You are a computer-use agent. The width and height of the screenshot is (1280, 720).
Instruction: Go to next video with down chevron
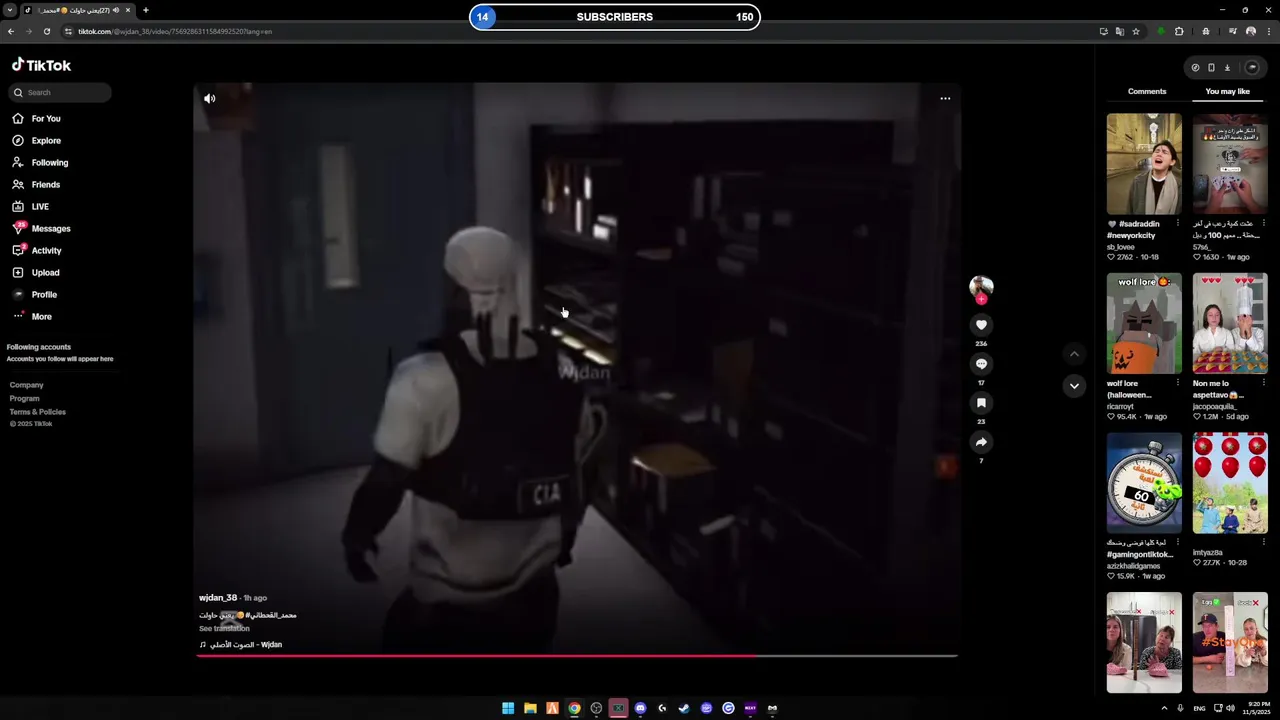(1074, 386)
